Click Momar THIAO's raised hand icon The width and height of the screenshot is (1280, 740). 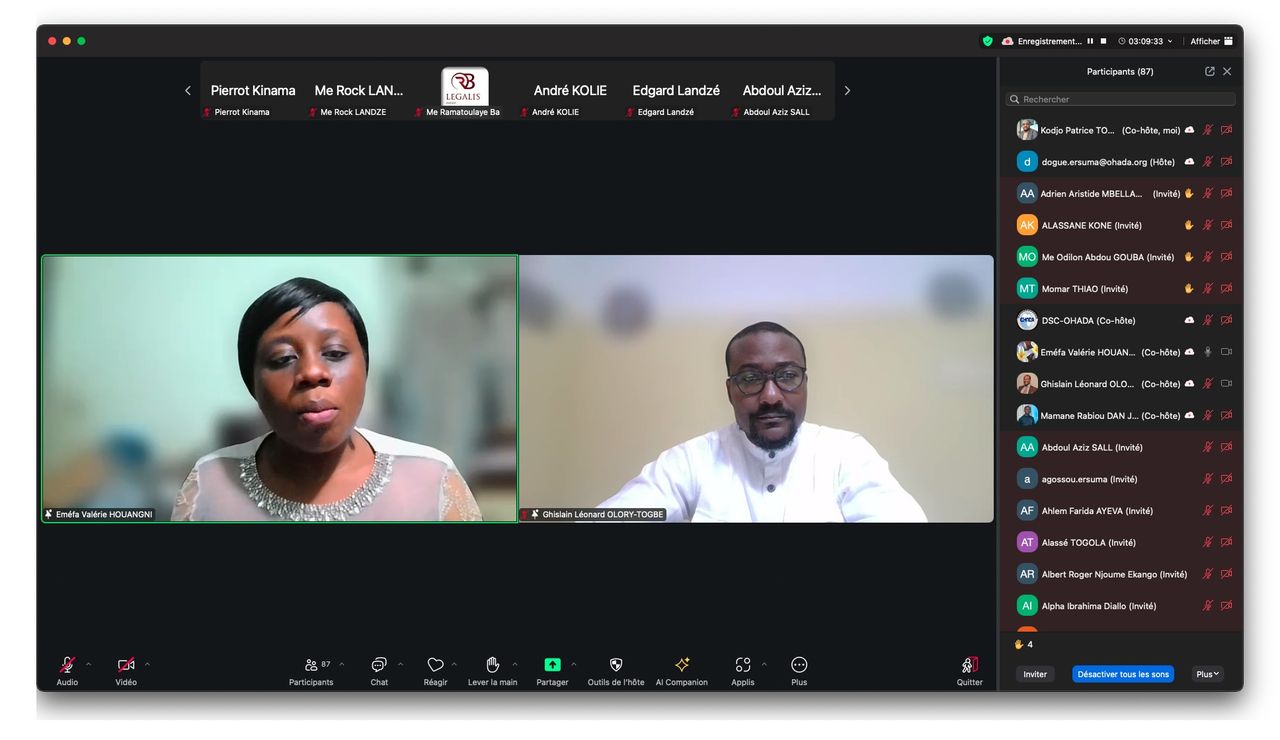pyautogui.click(x=1189, y=289)
